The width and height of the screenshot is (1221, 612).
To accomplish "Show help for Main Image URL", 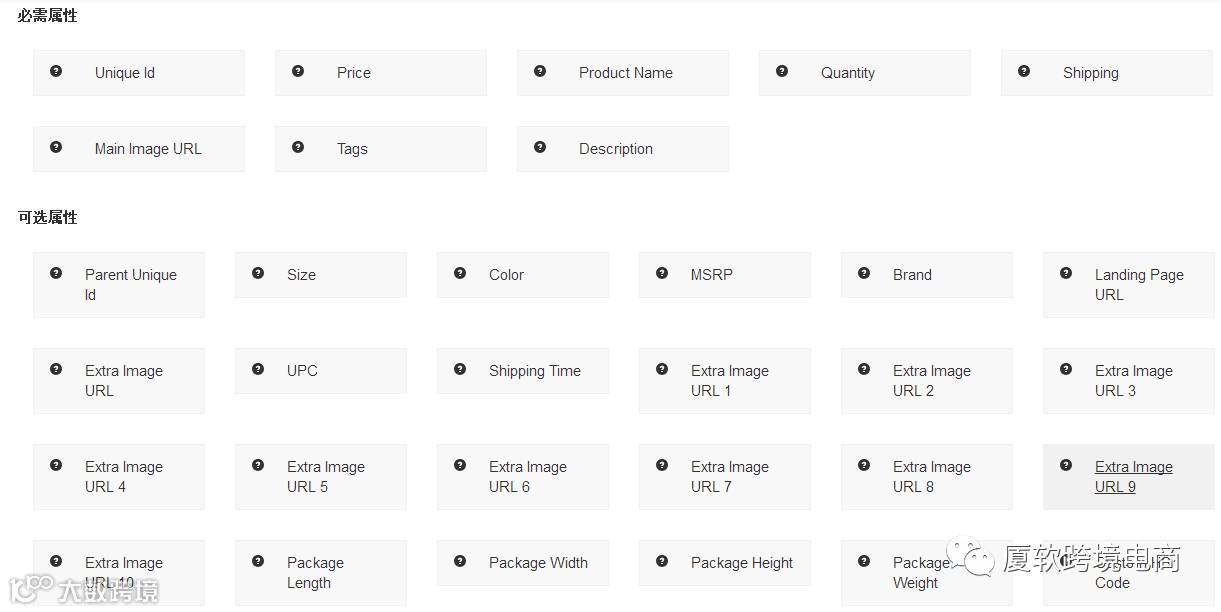I will pyautogui.click(x=56, y=147).
